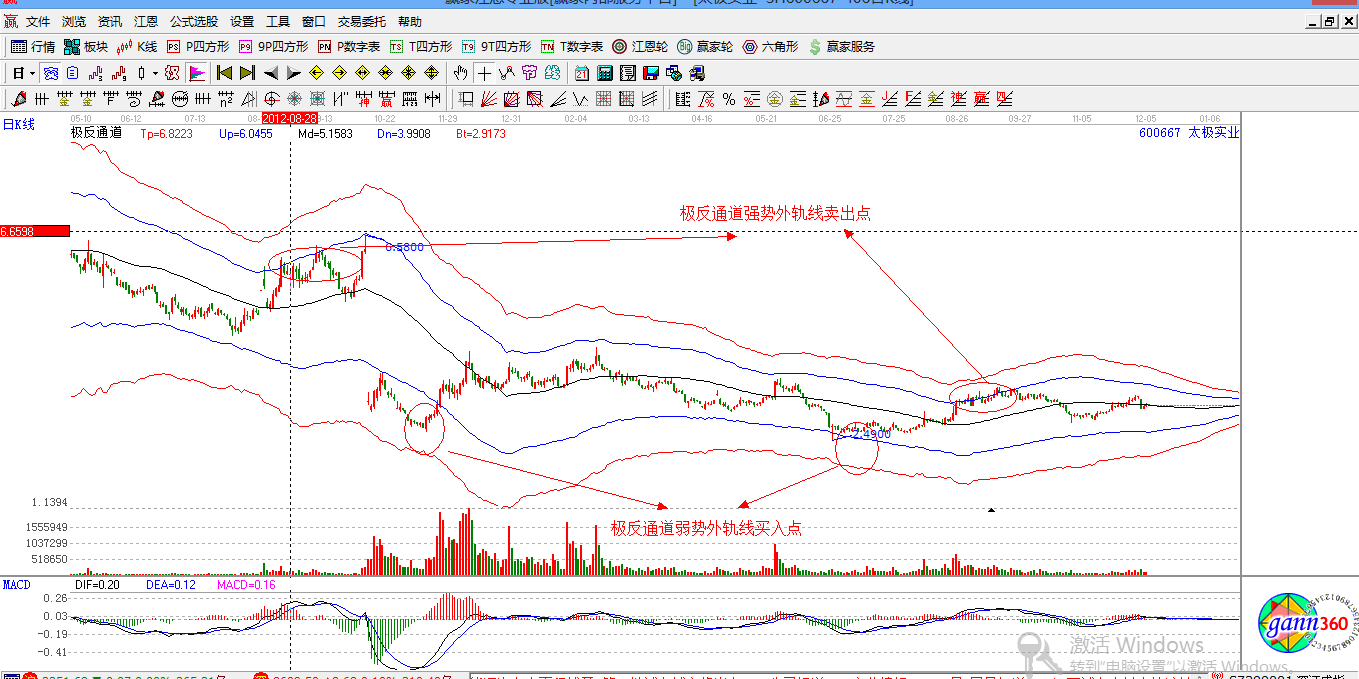
Task: Open the 设置 menu
Action: pyautogui.click(x=242, y=21)
